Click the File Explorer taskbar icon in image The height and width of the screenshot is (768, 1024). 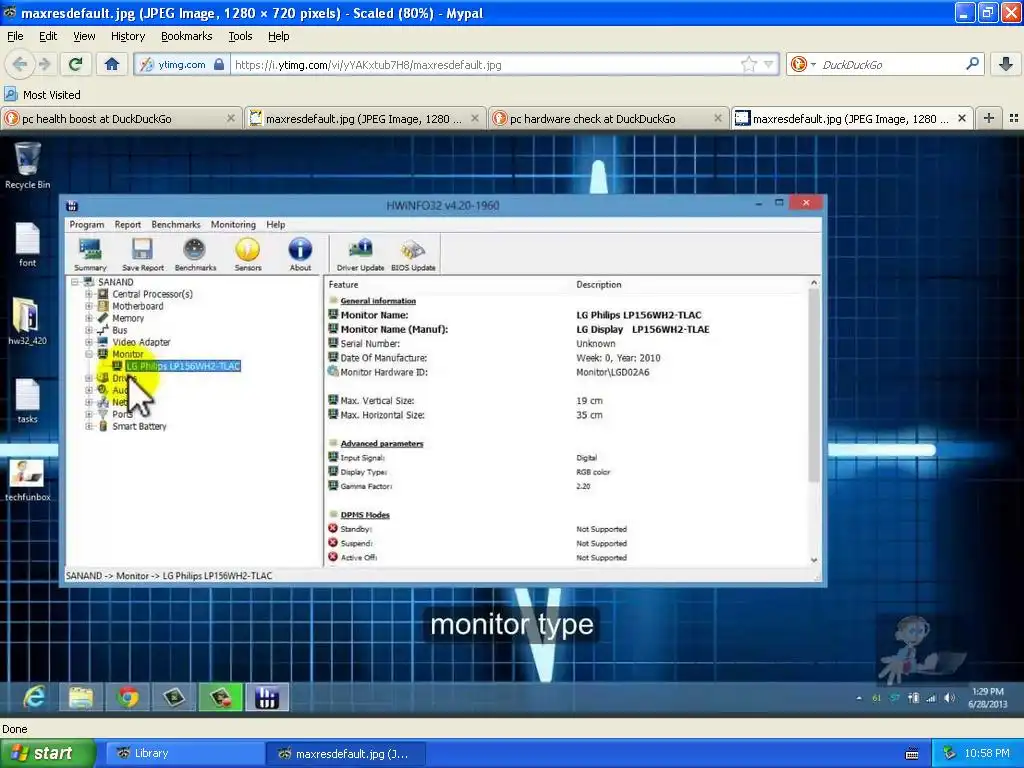tap(81, 697)
